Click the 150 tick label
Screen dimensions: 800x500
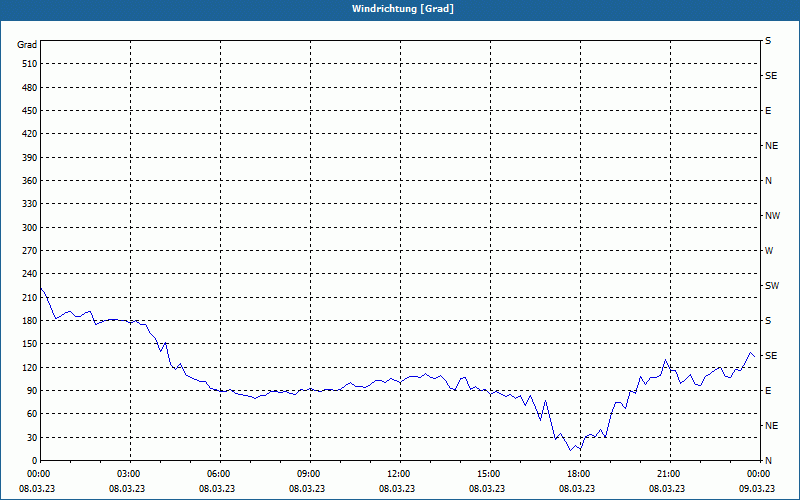30,344
